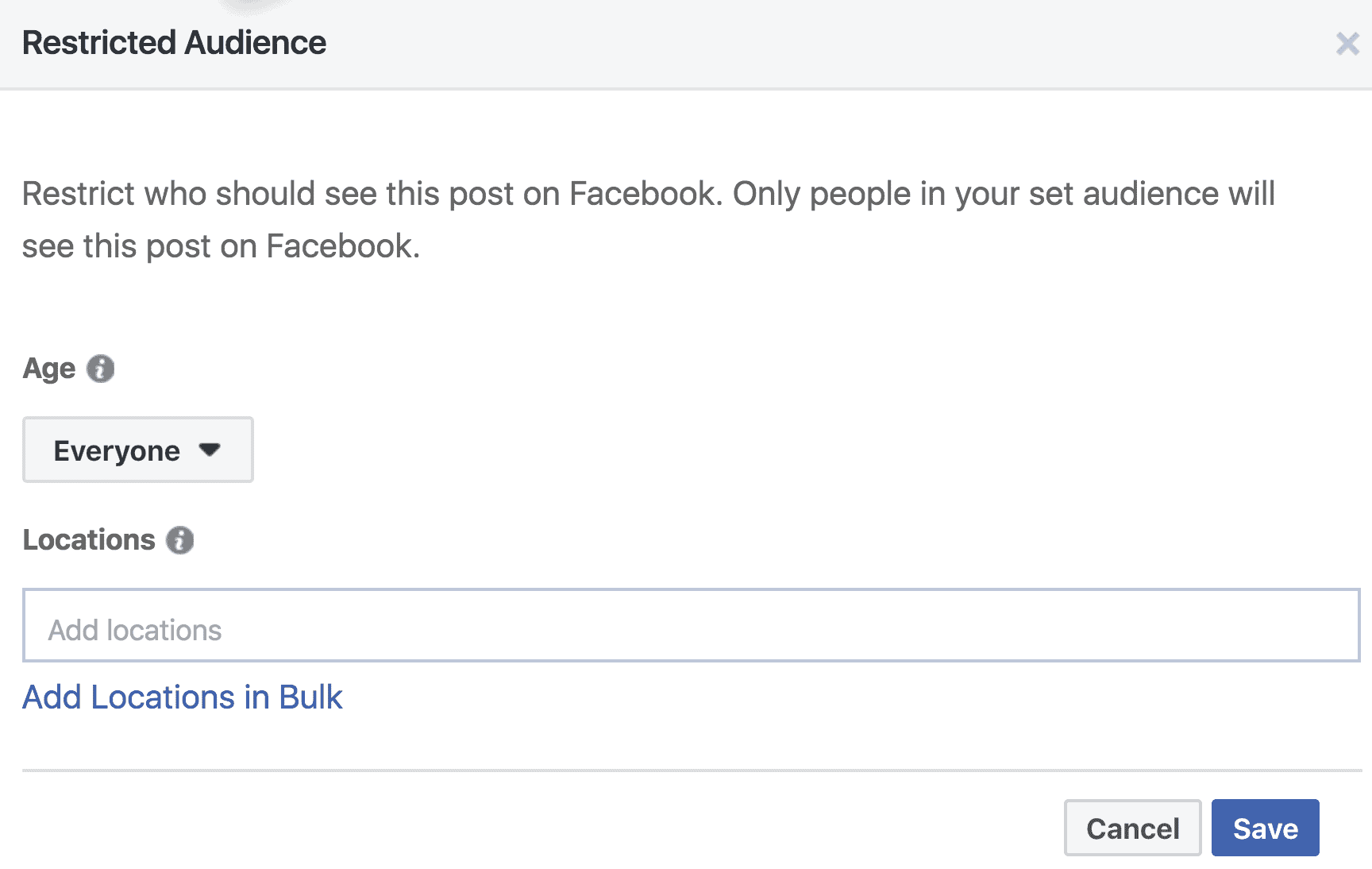1372x869 pixels.
Task: Select the Everyone text in age selector
Action: tap(117, 451)
